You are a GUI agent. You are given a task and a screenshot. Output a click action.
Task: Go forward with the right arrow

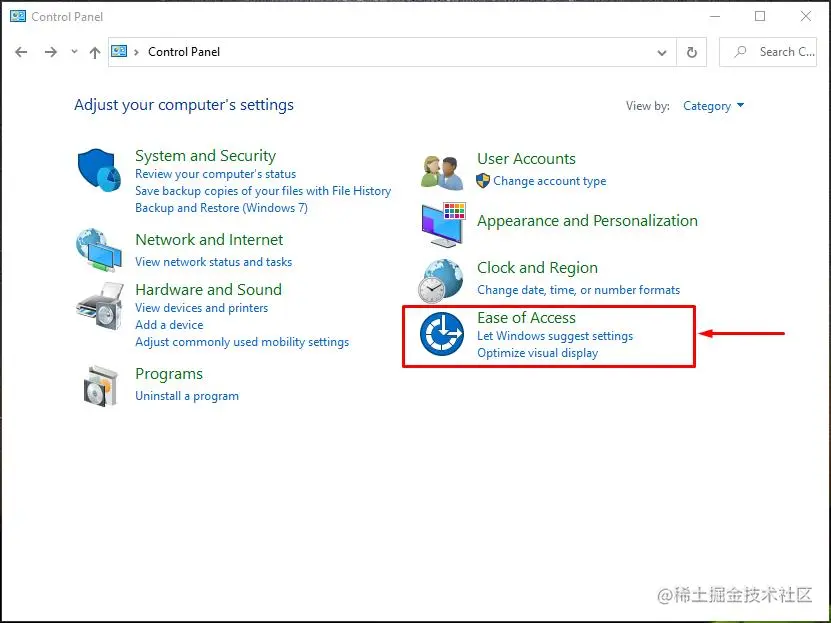tap(51, 52)
